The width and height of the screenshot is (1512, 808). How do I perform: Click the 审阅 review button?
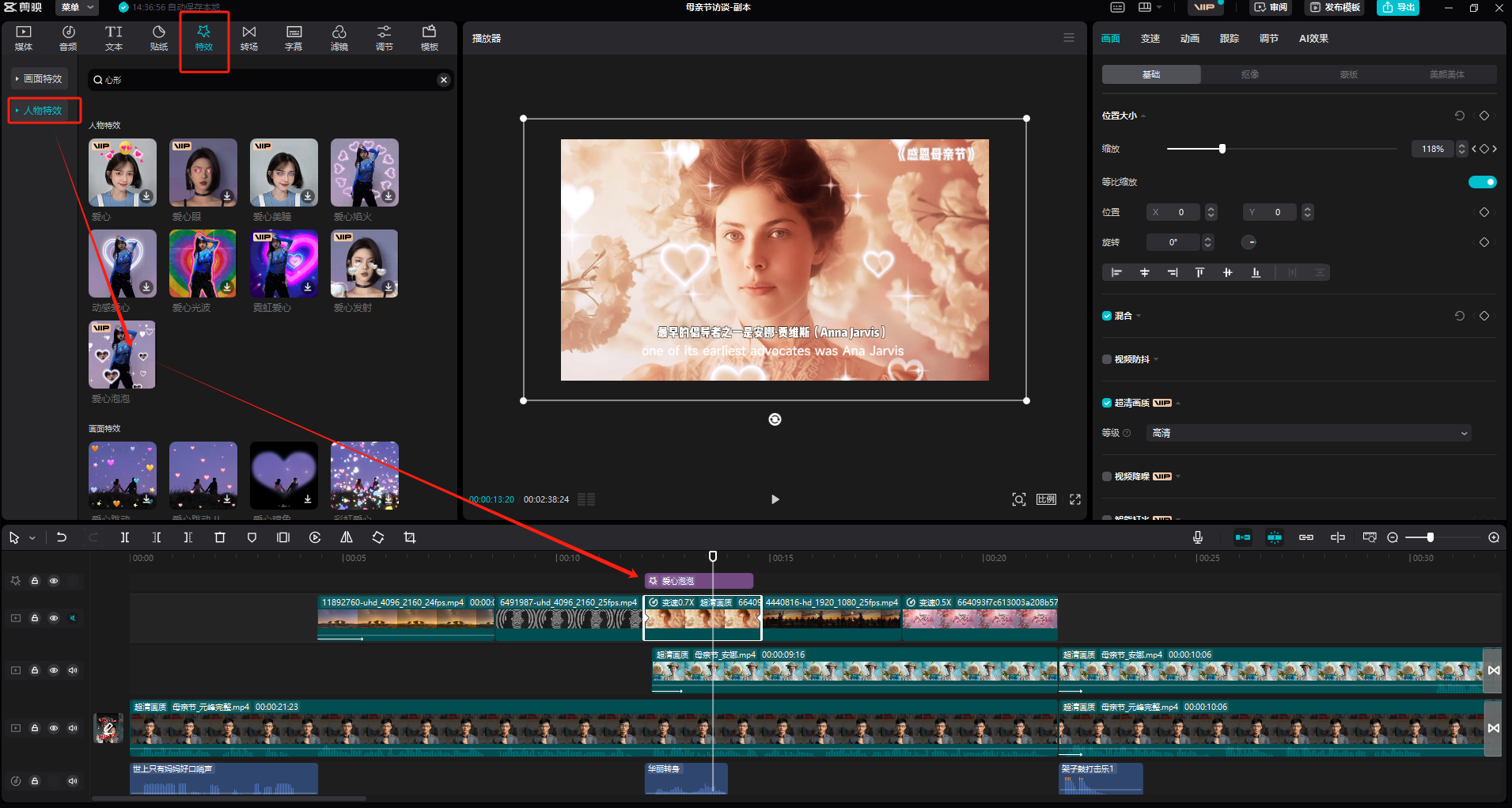click(1271, 7)
